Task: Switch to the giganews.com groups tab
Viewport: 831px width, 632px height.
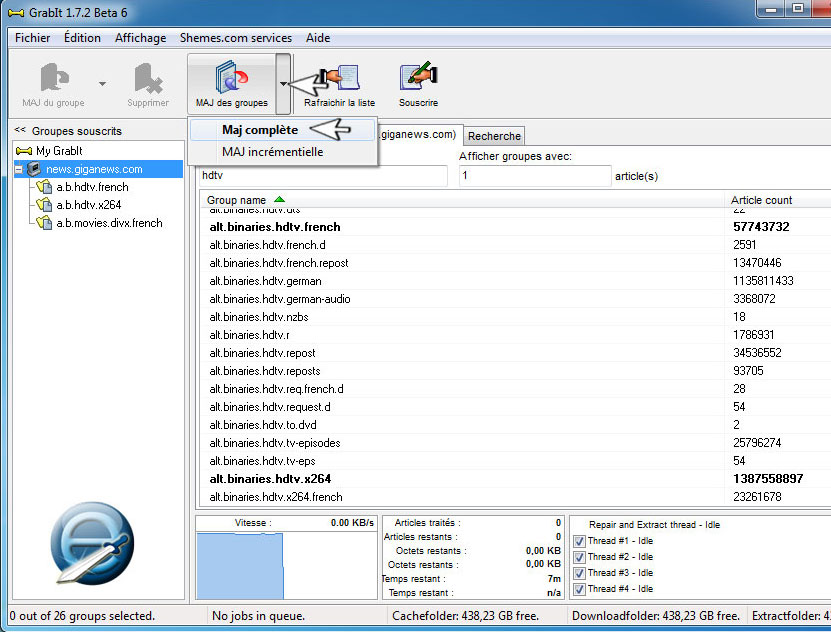Action: 420,134
